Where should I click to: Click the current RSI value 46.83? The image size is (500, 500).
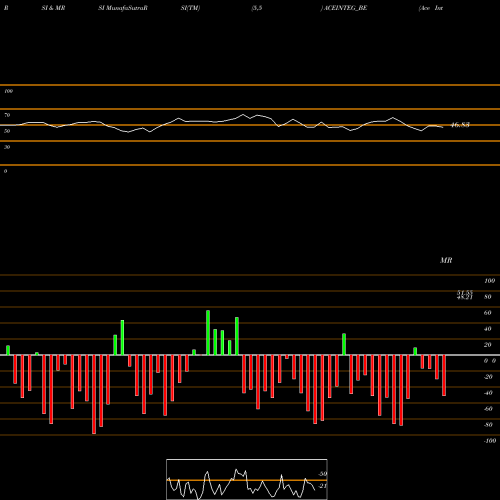tap(460, 125)
